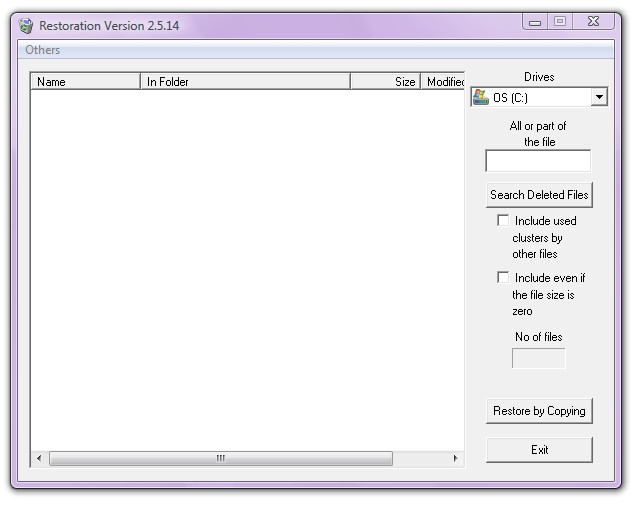Sort results by Modified column header
The image size is (633, 507).
pos(443,82)
